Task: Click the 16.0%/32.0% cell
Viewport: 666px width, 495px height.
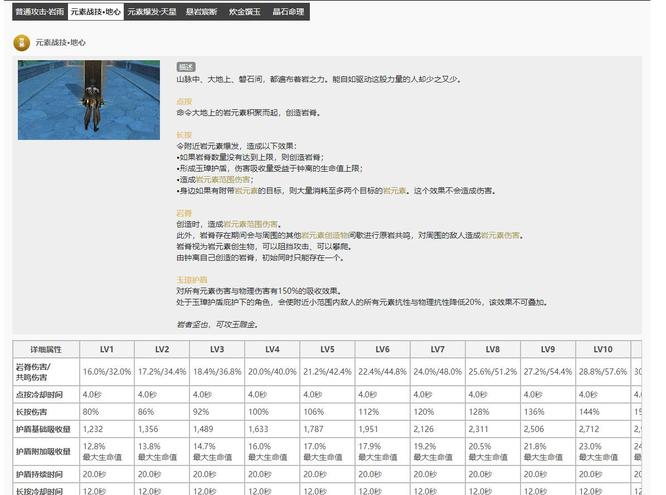Action: click(107, 372)
